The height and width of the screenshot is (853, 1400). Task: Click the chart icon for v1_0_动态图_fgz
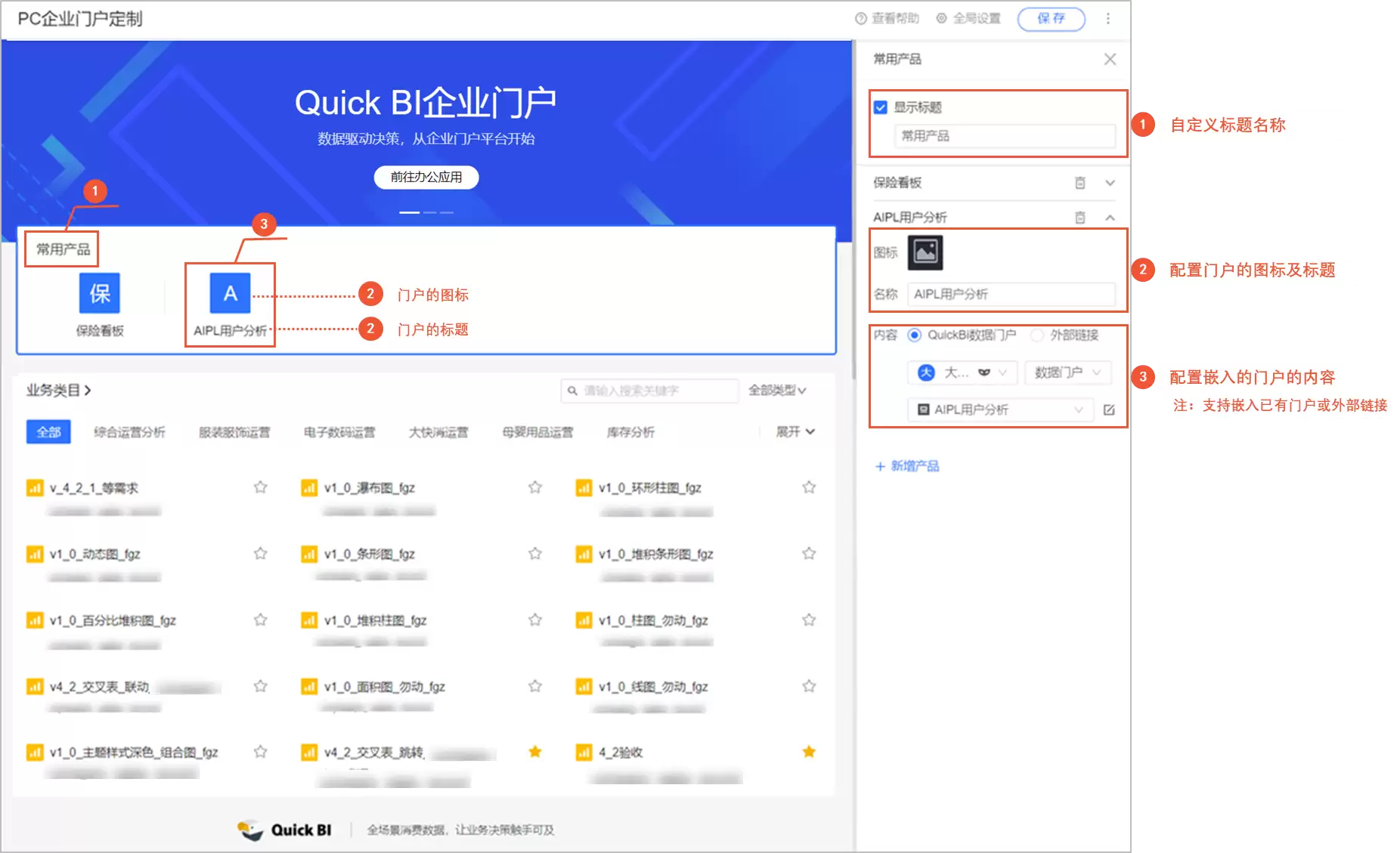(x=35, y=554)
